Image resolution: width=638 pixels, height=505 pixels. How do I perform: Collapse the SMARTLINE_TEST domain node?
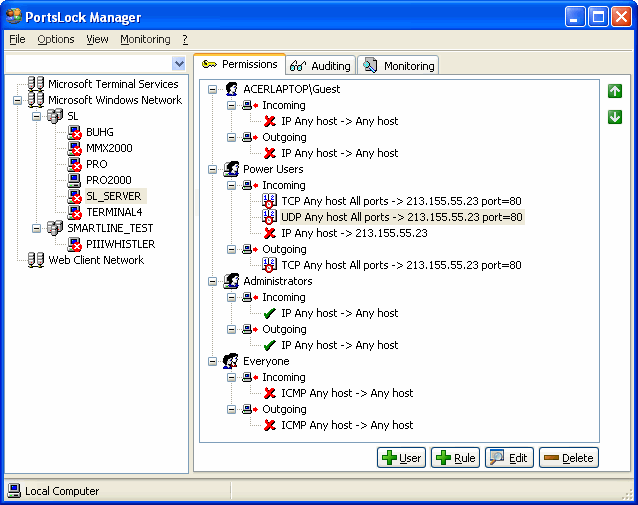pyautogui.click(x=37, y=228)
